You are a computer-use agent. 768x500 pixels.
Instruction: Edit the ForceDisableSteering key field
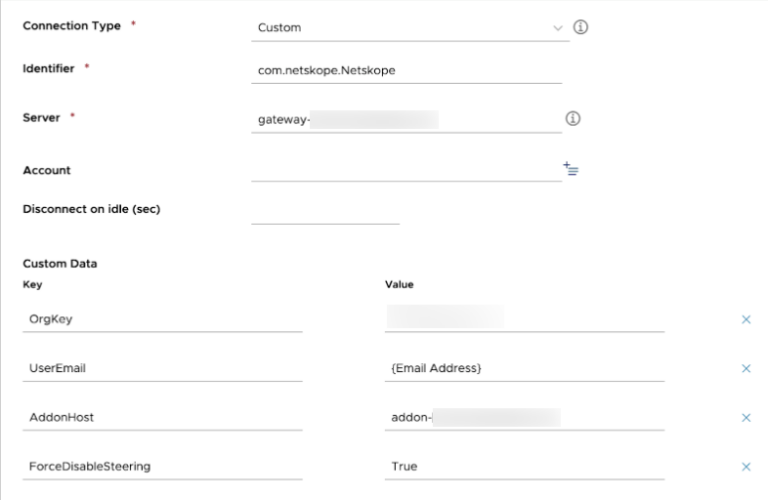[x=162, y=466]
